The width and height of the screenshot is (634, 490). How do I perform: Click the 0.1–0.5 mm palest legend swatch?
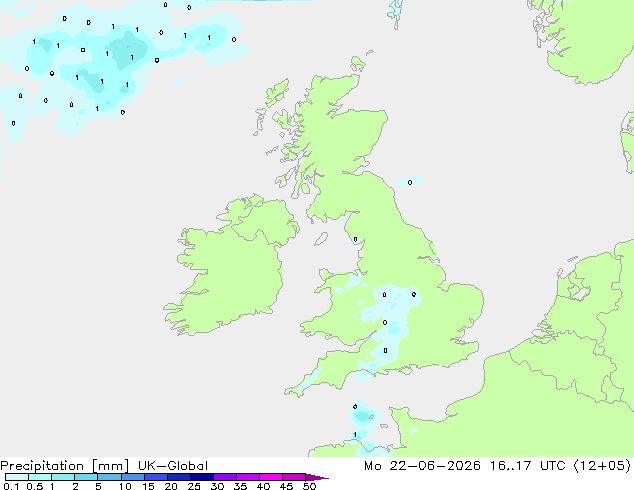coord(17,477)
